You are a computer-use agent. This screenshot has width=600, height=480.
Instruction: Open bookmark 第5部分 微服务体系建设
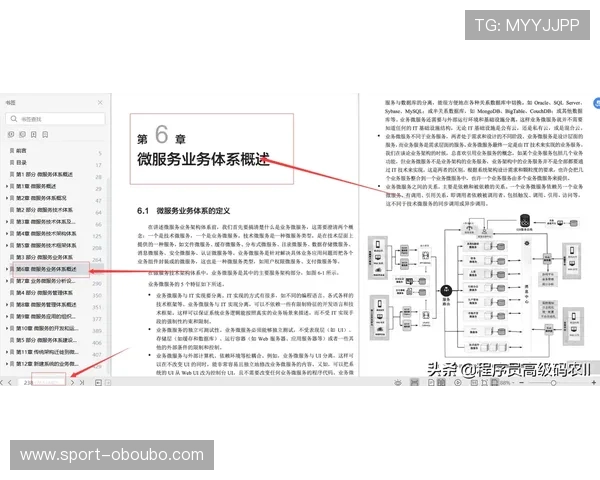click(x=46, y=340)
